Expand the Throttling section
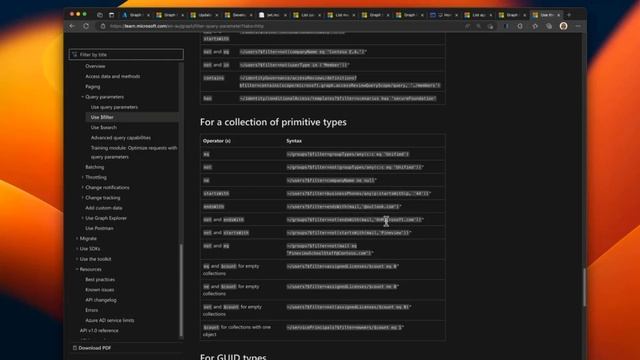Screen dimensions: 640x360 [x=82, y=177]
